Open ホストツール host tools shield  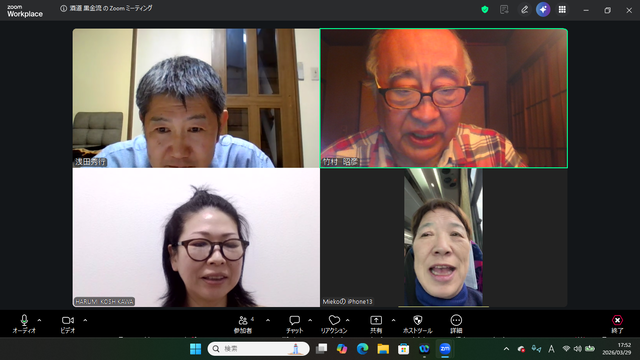tap(417, 324)
